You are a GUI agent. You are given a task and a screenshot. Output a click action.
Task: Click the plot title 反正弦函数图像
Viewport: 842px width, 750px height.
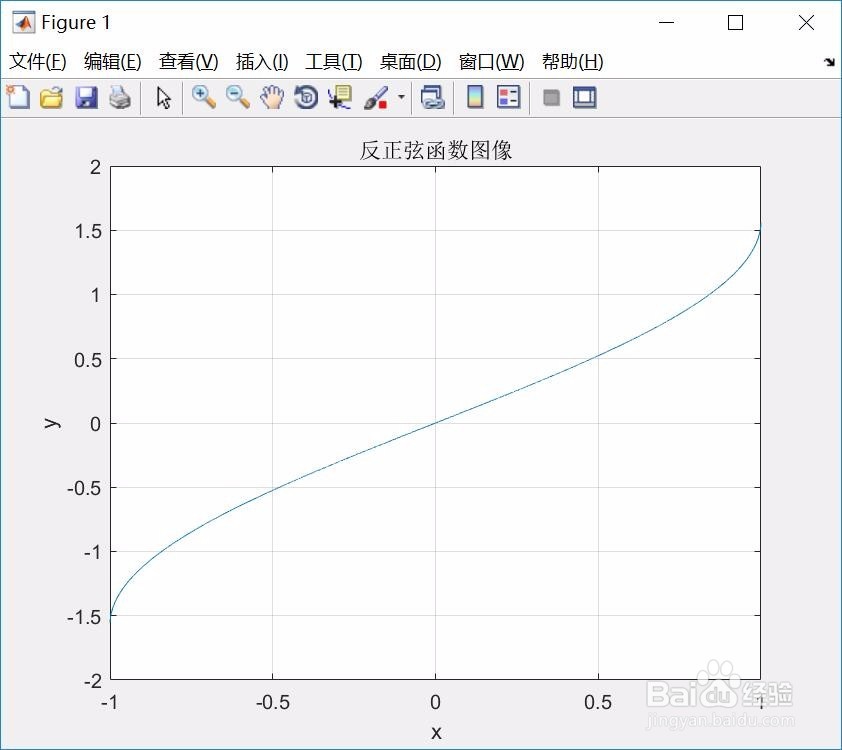click(435, 150)
